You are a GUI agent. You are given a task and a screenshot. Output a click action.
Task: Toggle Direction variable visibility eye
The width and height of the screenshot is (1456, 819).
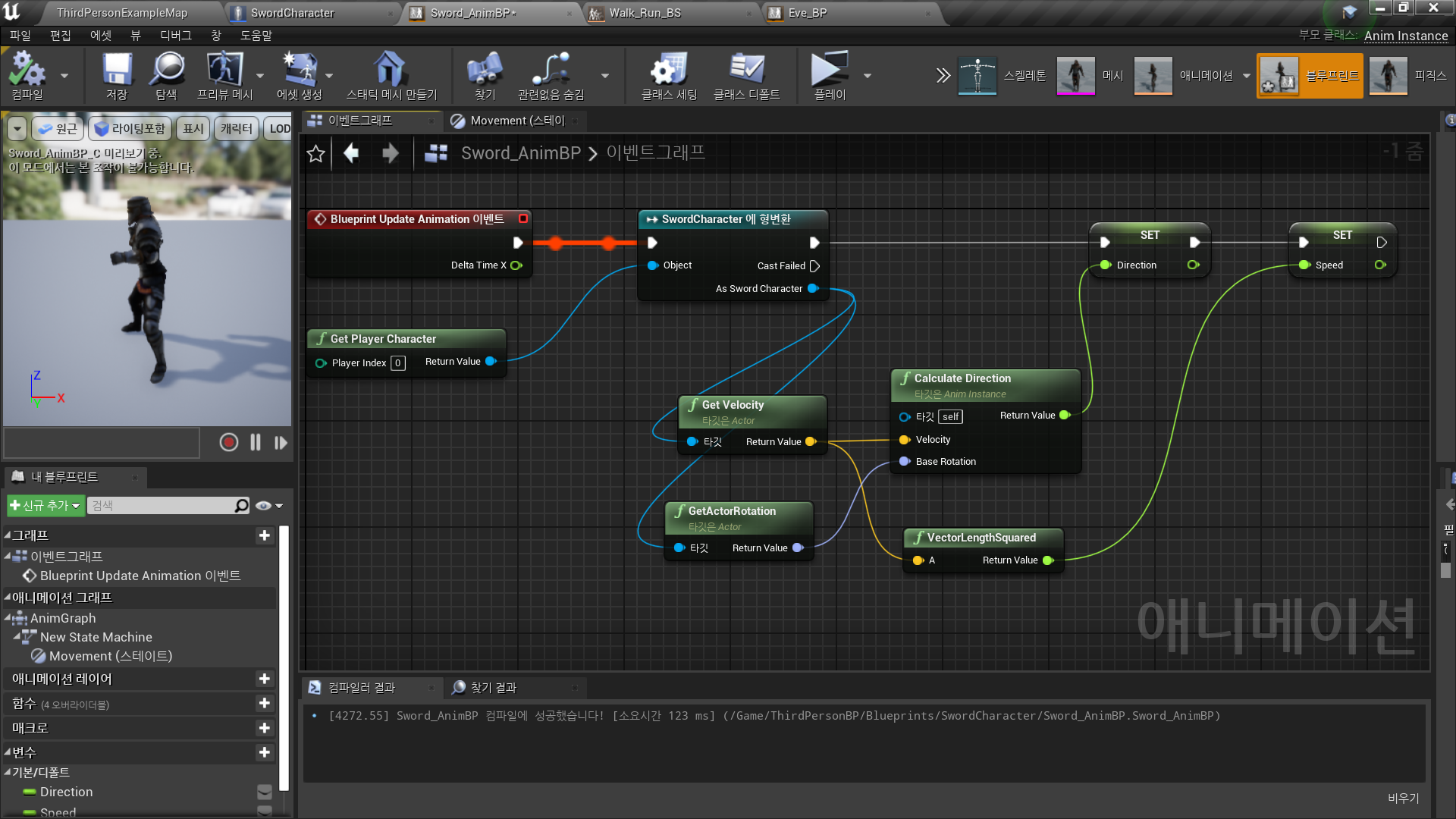point(265,792)
